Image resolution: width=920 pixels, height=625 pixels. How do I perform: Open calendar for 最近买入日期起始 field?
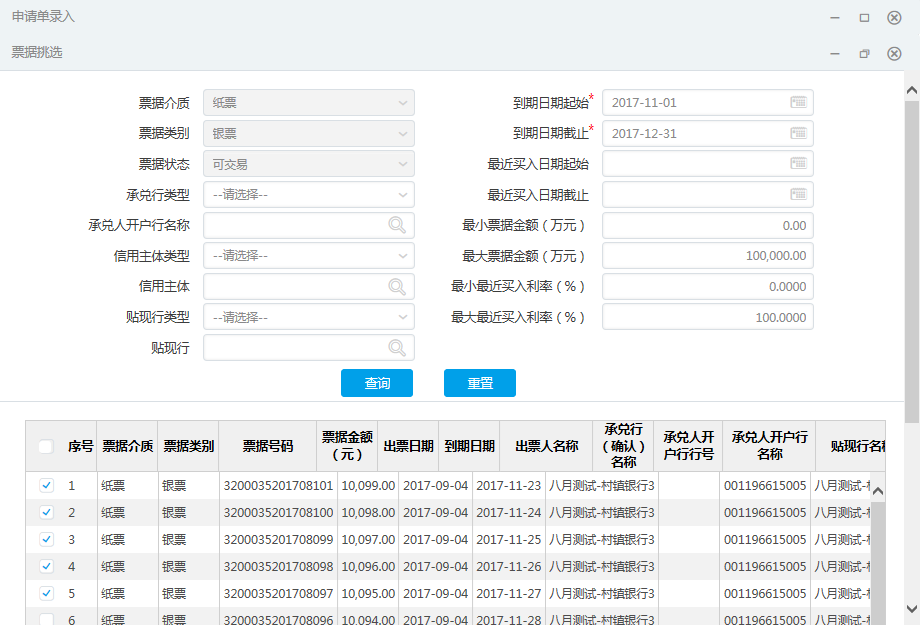(x=798, y=163)
